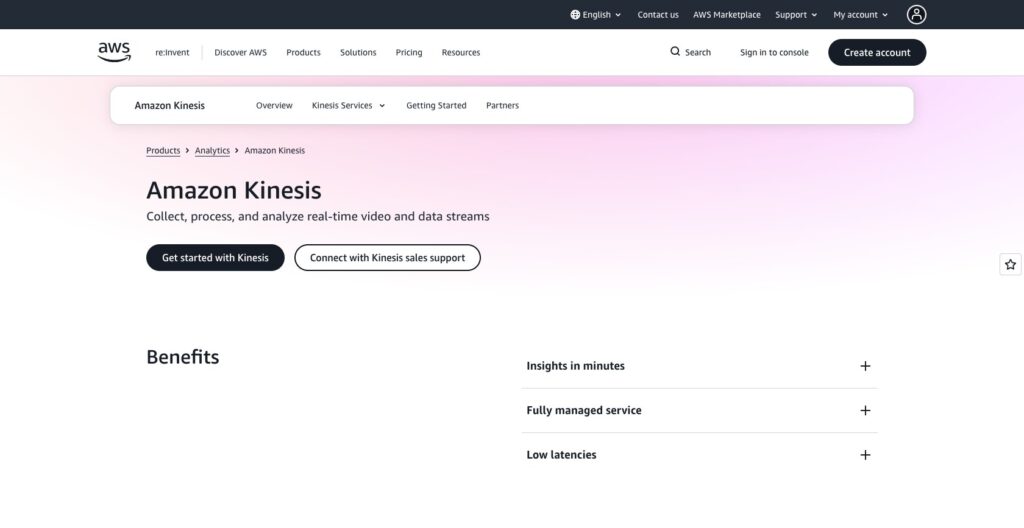
Task: Expand the Kinesis Services dropdown
Action: (x=348, y=105)
